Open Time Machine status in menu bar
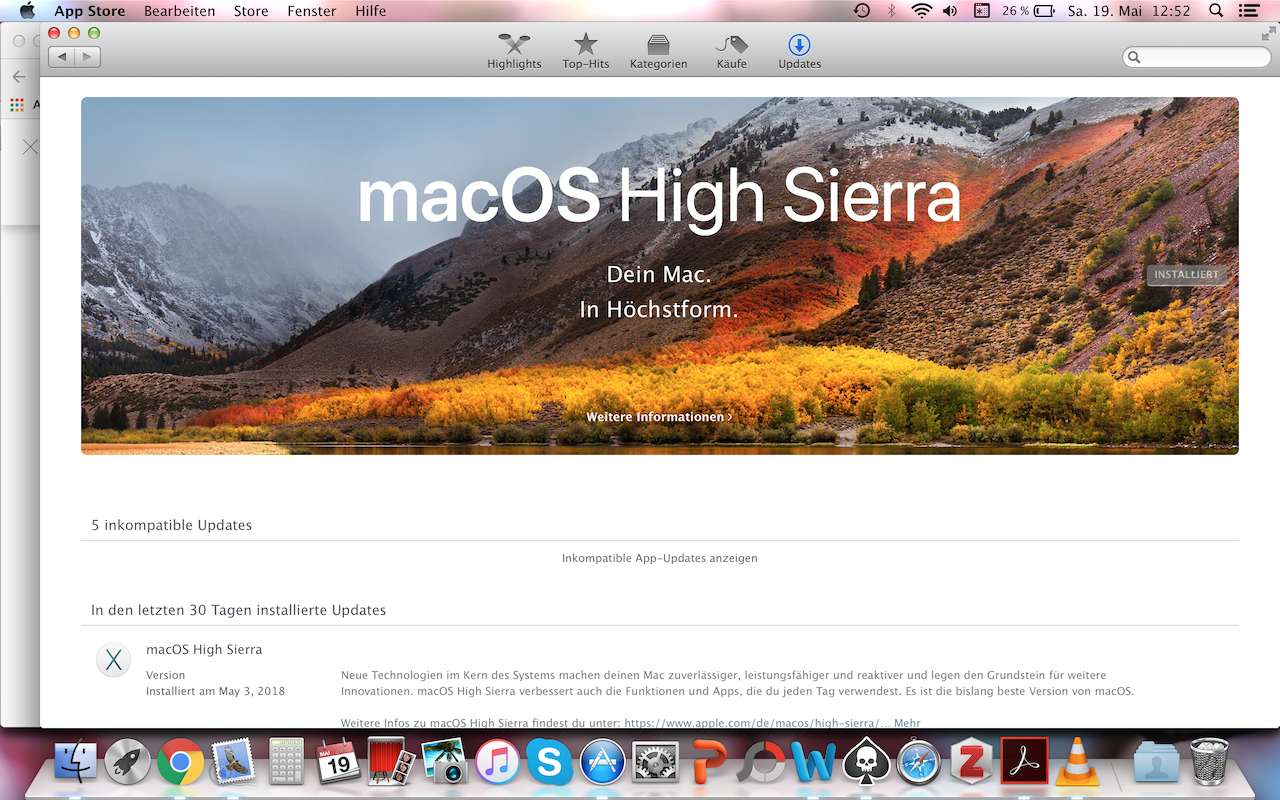 coord(862,11)
